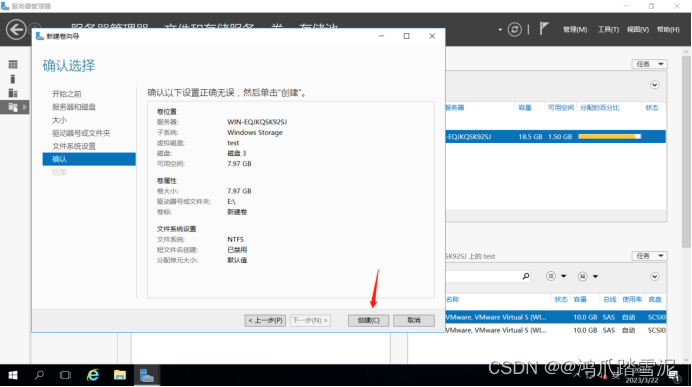Minimize the new volume wizard window
The height and width of the screenshot is (387, 692).
point(381,36)
